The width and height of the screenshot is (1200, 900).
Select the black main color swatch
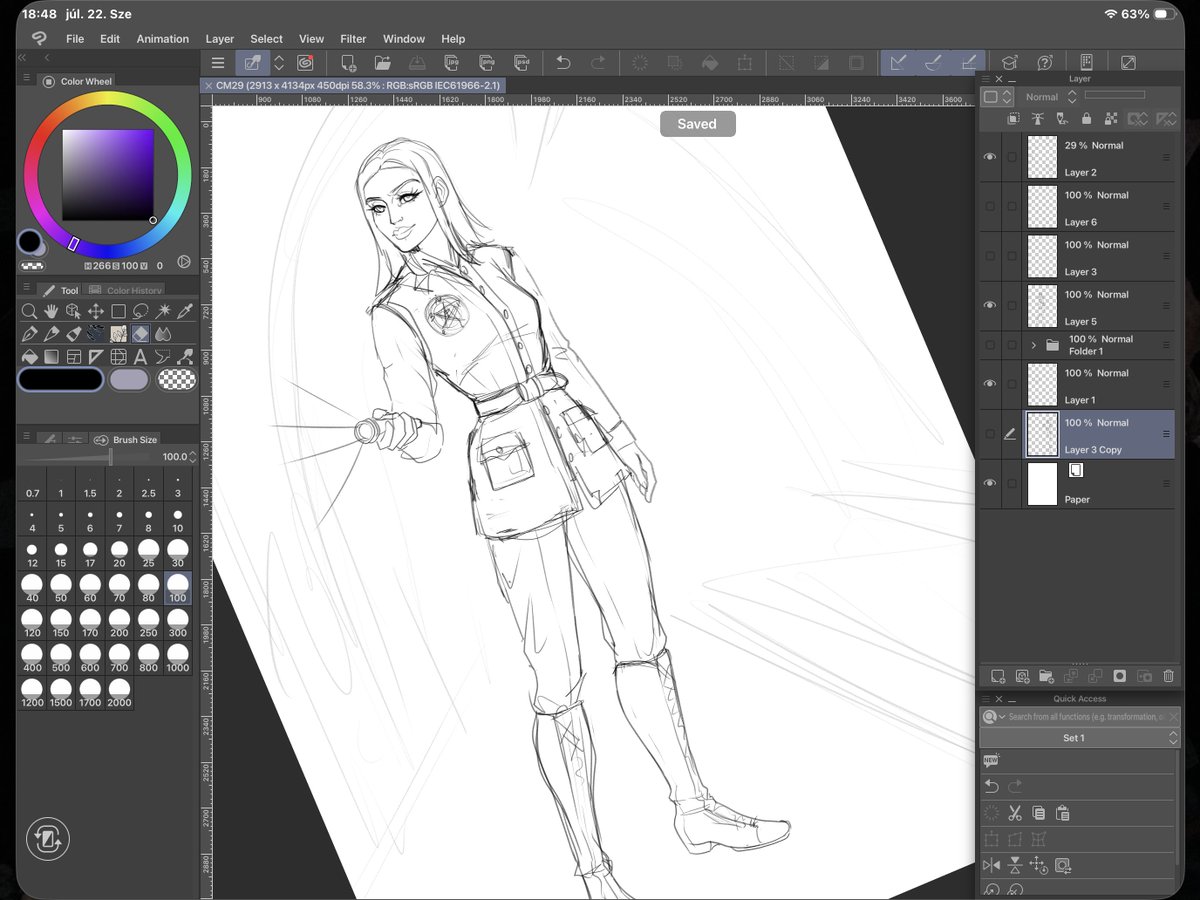click(x=60, y=380)
